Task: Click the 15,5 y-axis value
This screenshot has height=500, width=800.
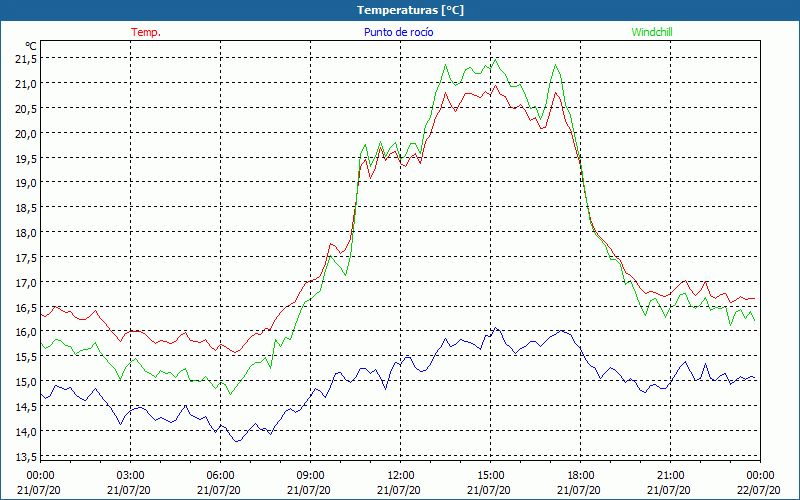Action: (26, 357)
